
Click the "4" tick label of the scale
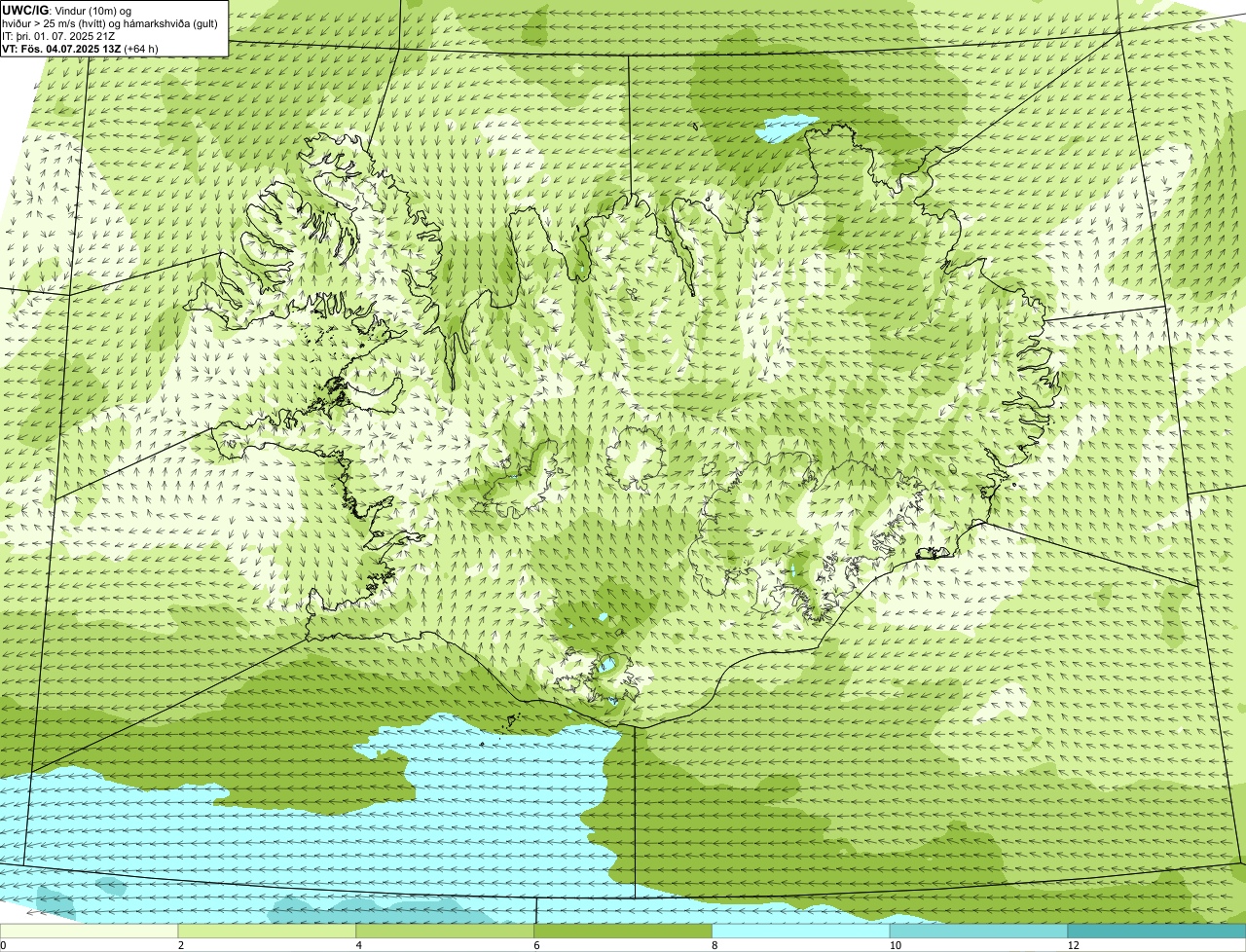(359, 945)
